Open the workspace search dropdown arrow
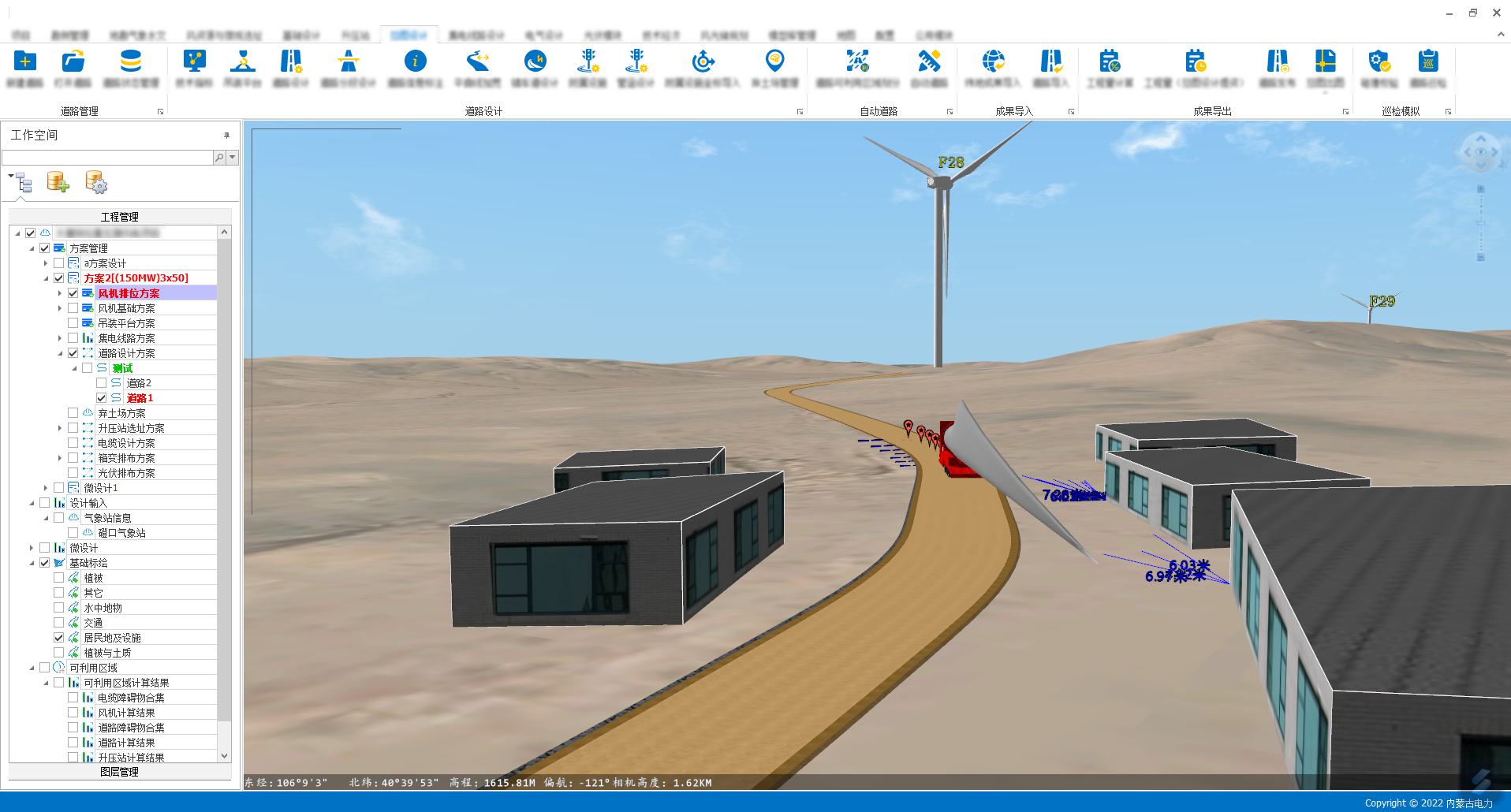This screenshot has width=1511, height=812. (x=233, y=158)
